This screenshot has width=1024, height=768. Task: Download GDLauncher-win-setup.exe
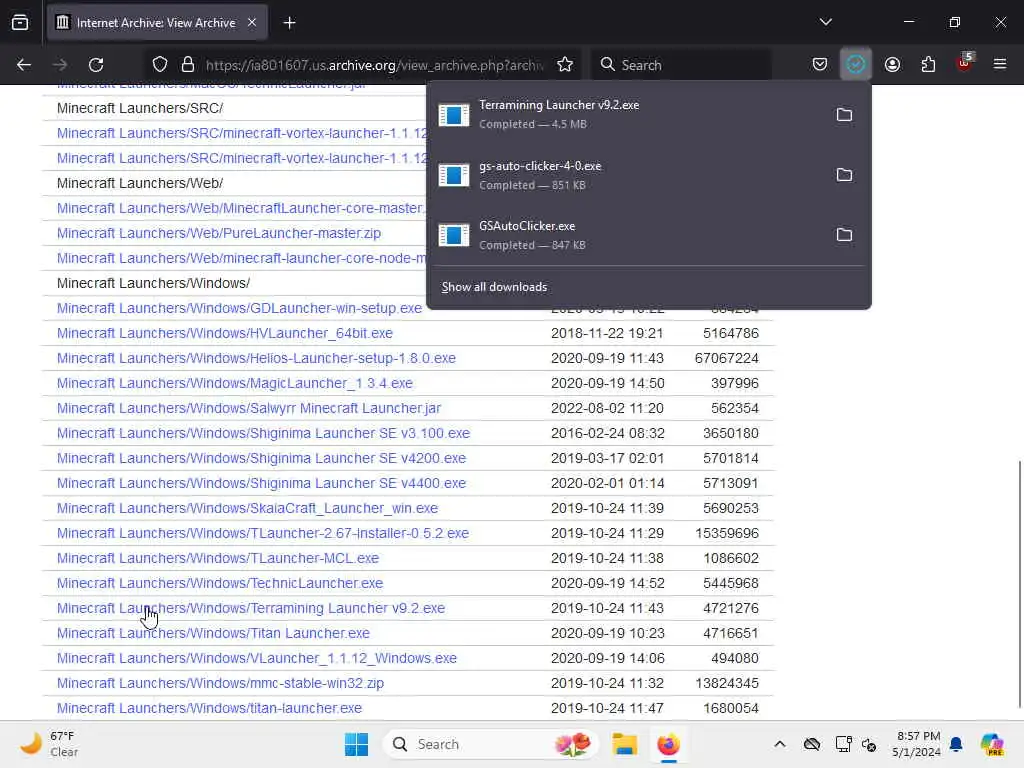[x=239, y=308]
